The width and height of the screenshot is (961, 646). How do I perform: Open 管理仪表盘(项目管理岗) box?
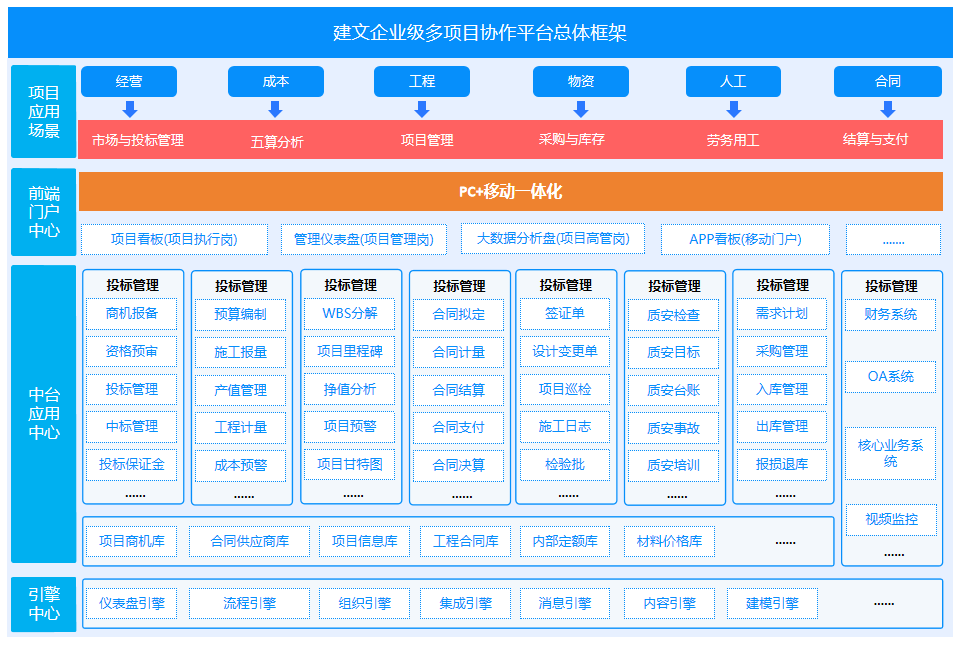point(363,239)
